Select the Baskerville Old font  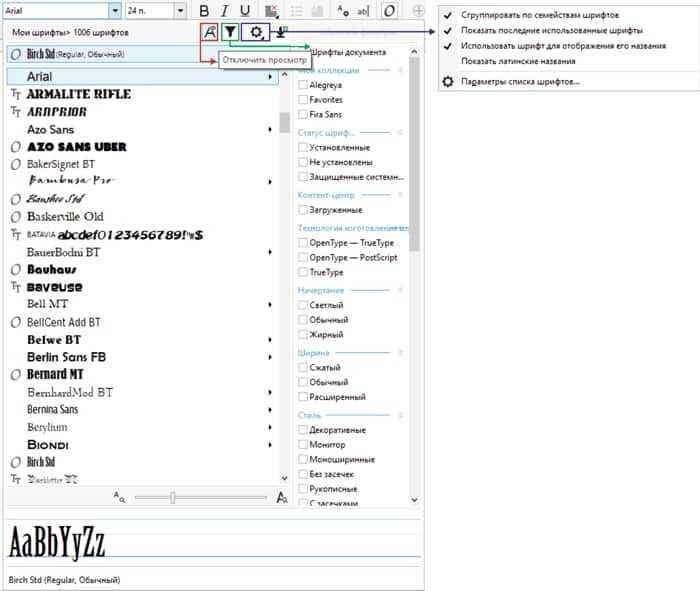click(142, 217)
